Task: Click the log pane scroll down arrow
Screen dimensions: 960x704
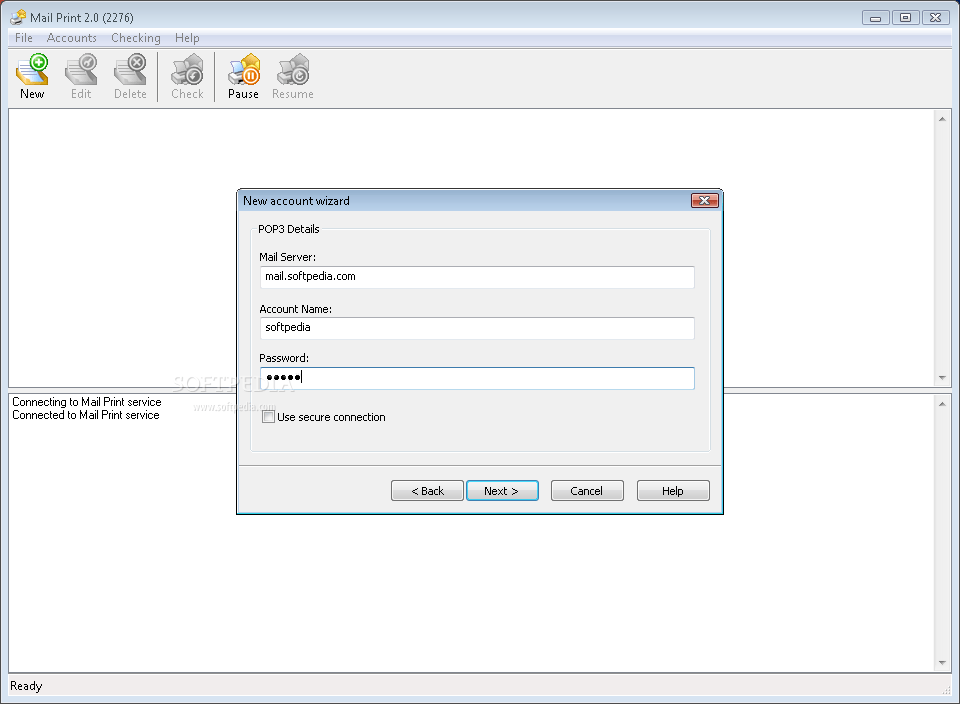Action: [942, 662]
